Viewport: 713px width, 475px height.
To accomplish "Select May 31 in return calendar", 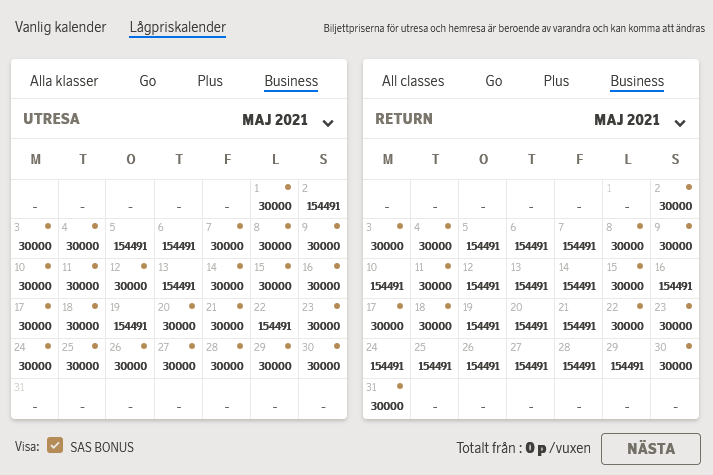I will [x=386, y=398].
